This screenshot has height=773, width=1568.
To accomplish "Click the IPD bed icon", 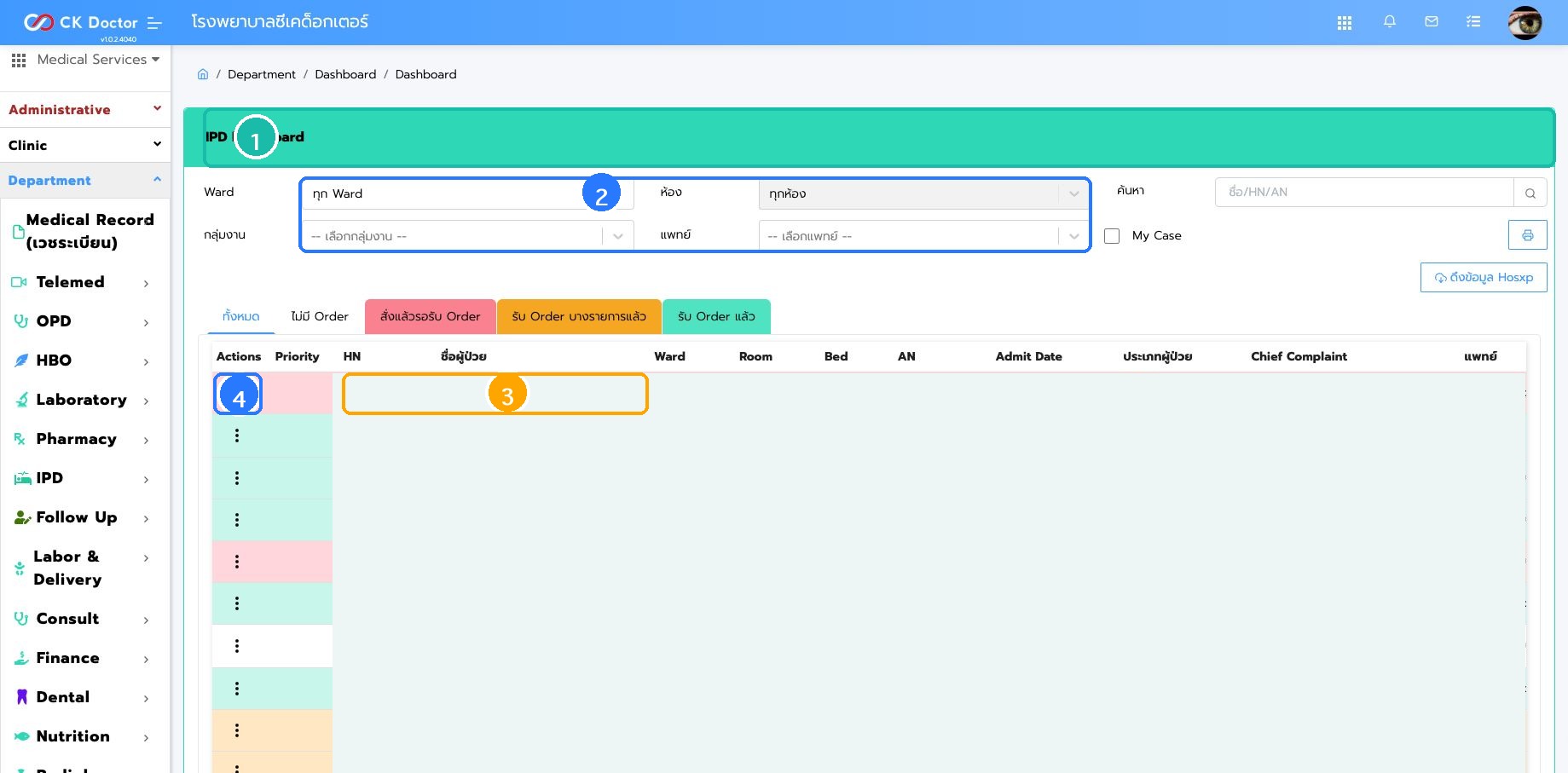I will pos(22,478).
